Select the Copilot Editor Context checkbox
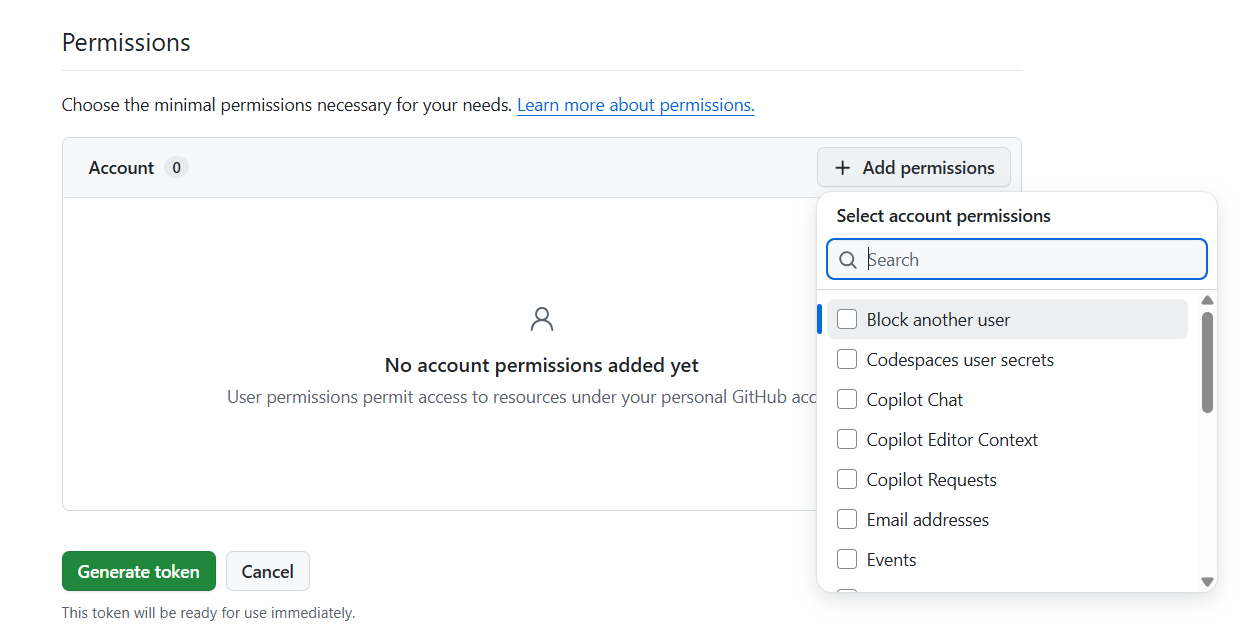 [847, 440]
